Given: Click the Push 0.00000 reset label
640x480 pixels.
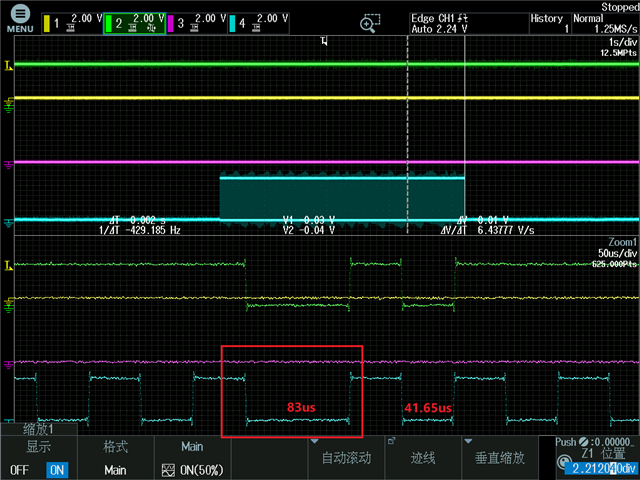Looking at the screenshot, I should coord(596,442).
